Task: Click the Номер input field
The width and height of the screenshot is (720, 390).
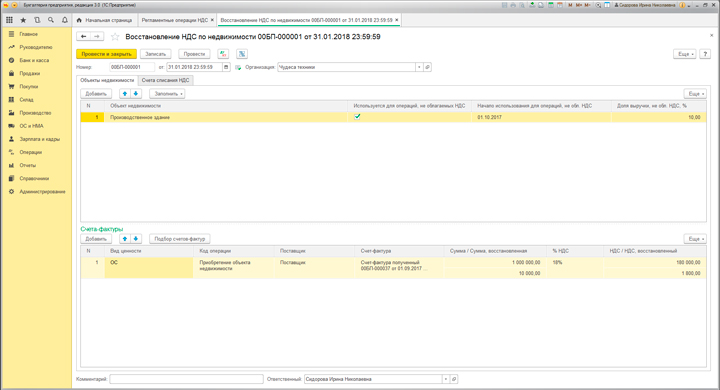Action: 132,67
